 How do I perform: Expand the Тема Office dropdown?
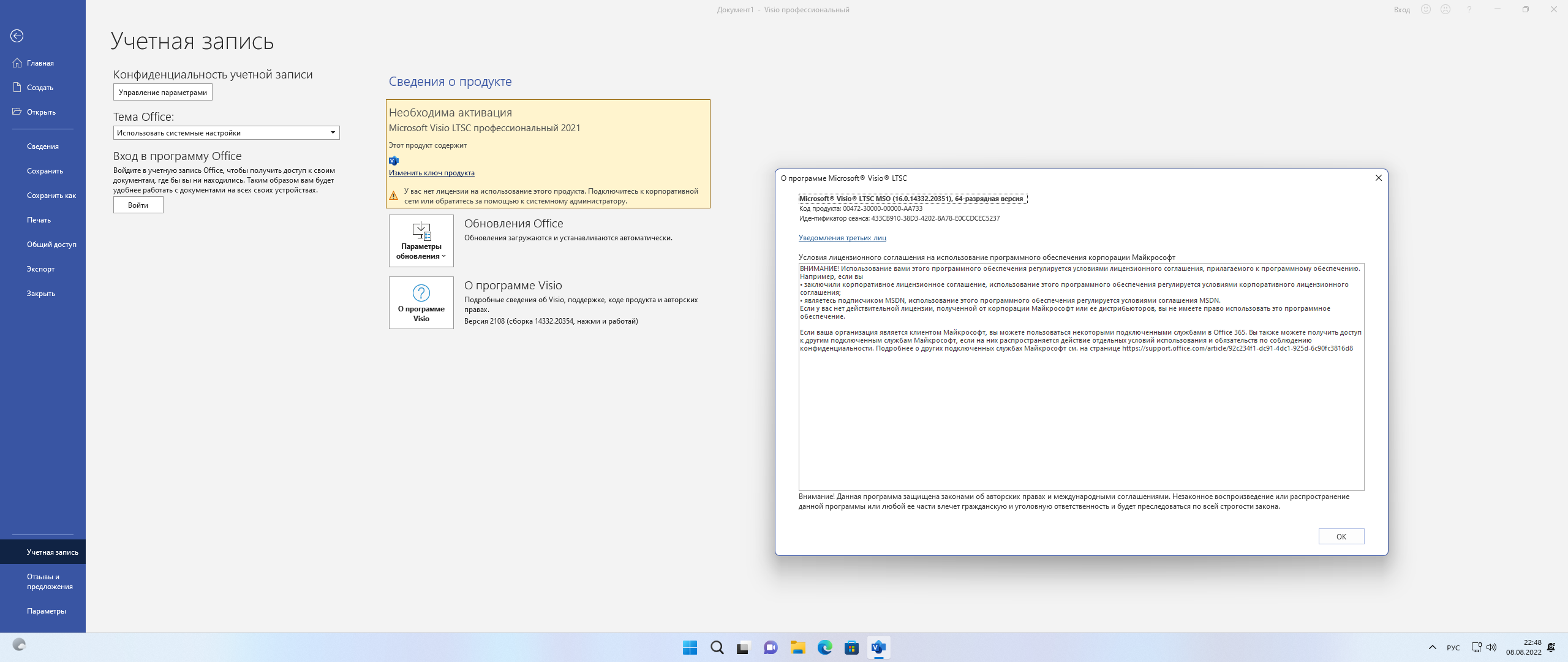point(227,133)
